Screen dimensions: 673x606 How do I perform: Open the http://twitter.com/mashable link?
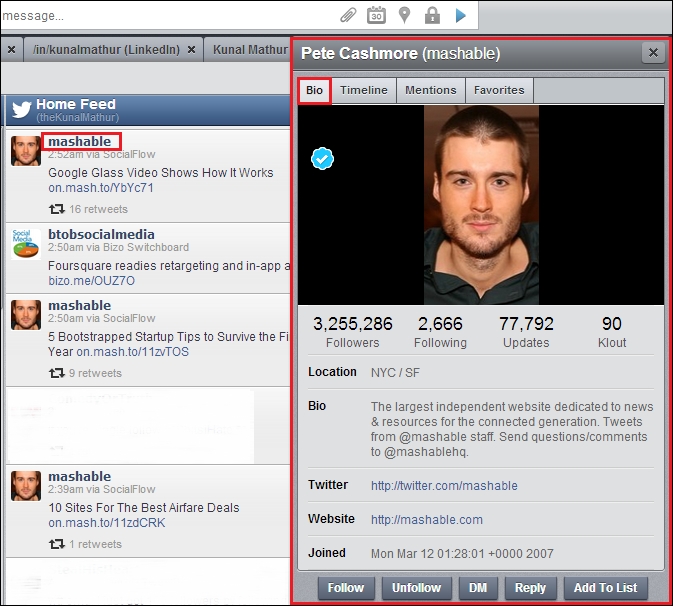point(444,486)
